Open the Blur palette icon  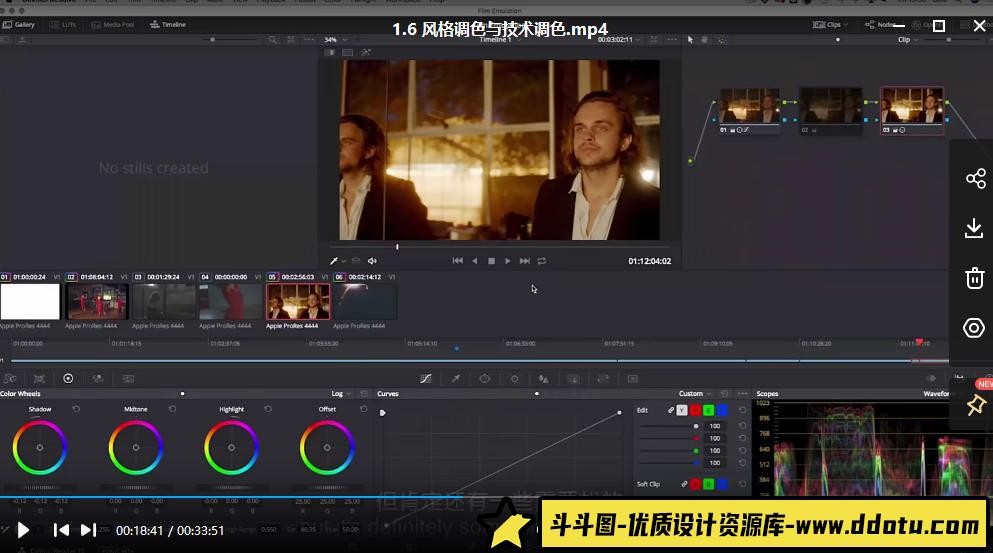click(x=543, y=379)
